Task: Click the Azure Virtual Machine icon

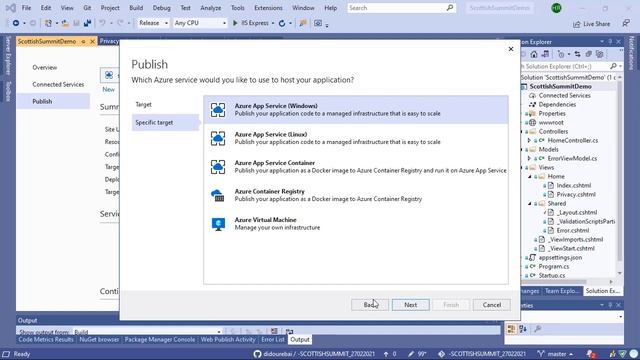Action: 218,224
